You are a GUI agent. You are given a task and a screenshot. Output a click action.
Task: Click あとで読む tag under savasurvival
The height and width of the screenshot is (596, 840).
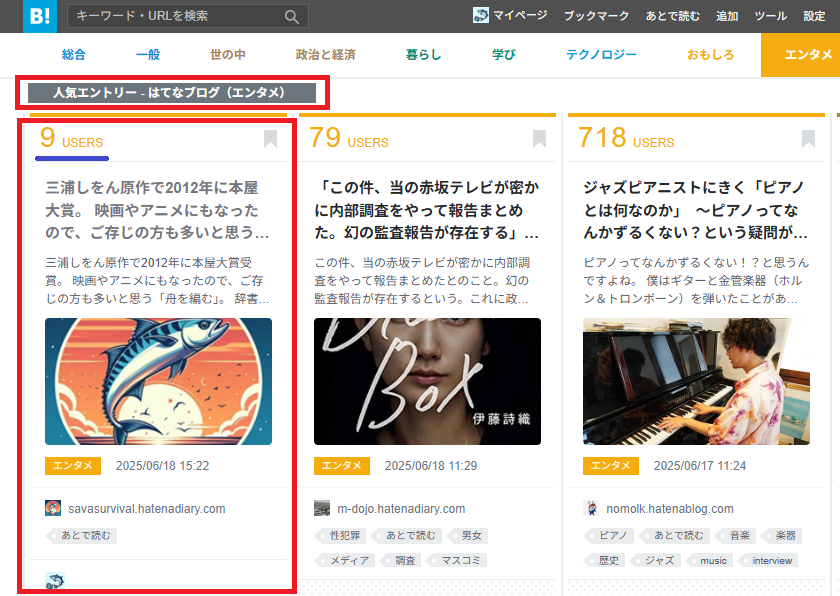click(82, 535)
